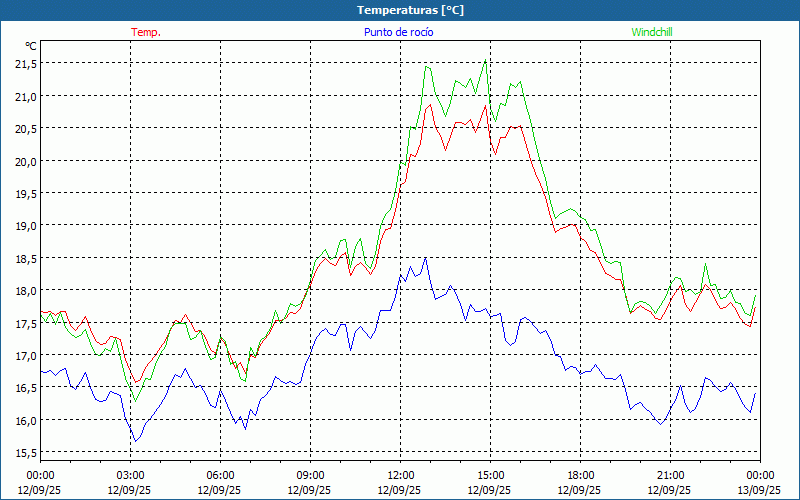Select the 15,5 y-axis label
The width and height of the screenshot is (800, 500).
pyautogui.click(x=26, y=453)
